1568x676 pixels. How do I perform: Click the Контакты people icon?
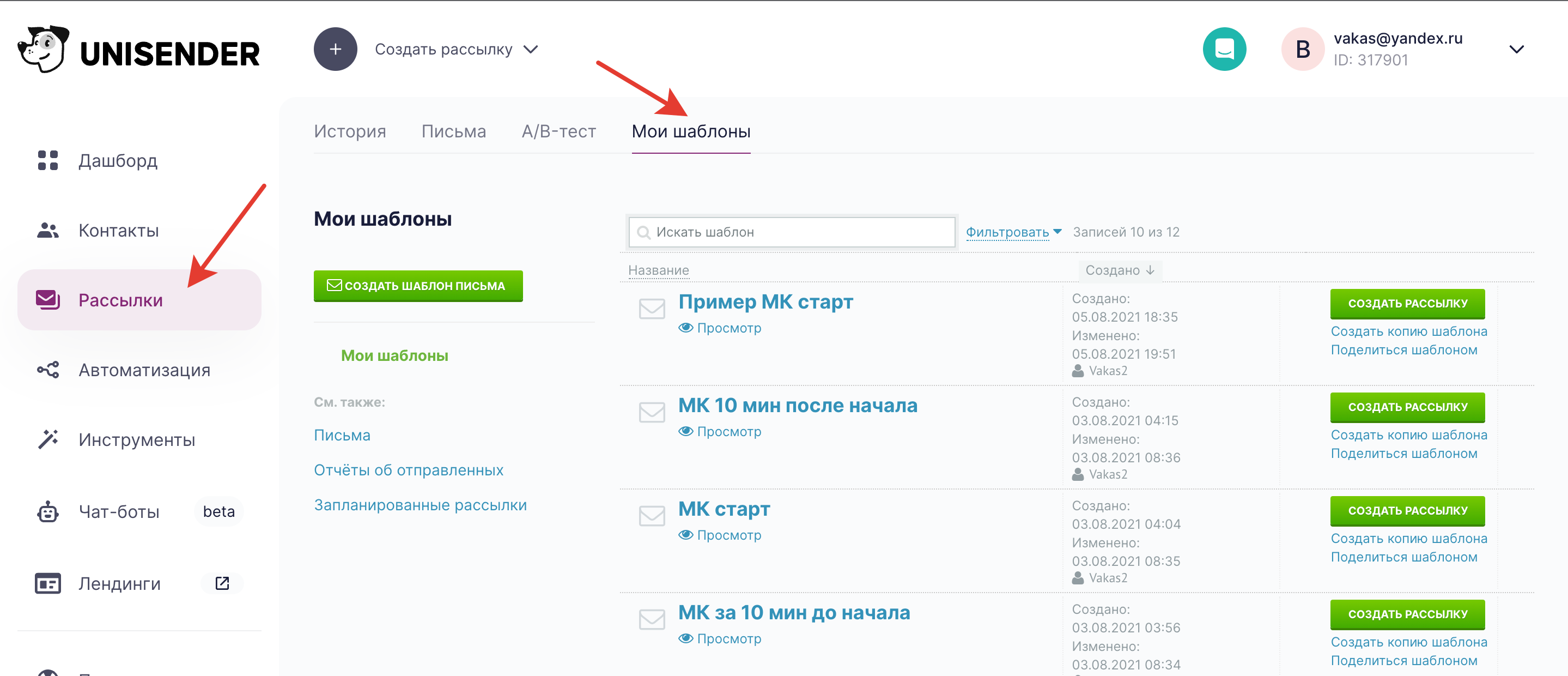47,230
